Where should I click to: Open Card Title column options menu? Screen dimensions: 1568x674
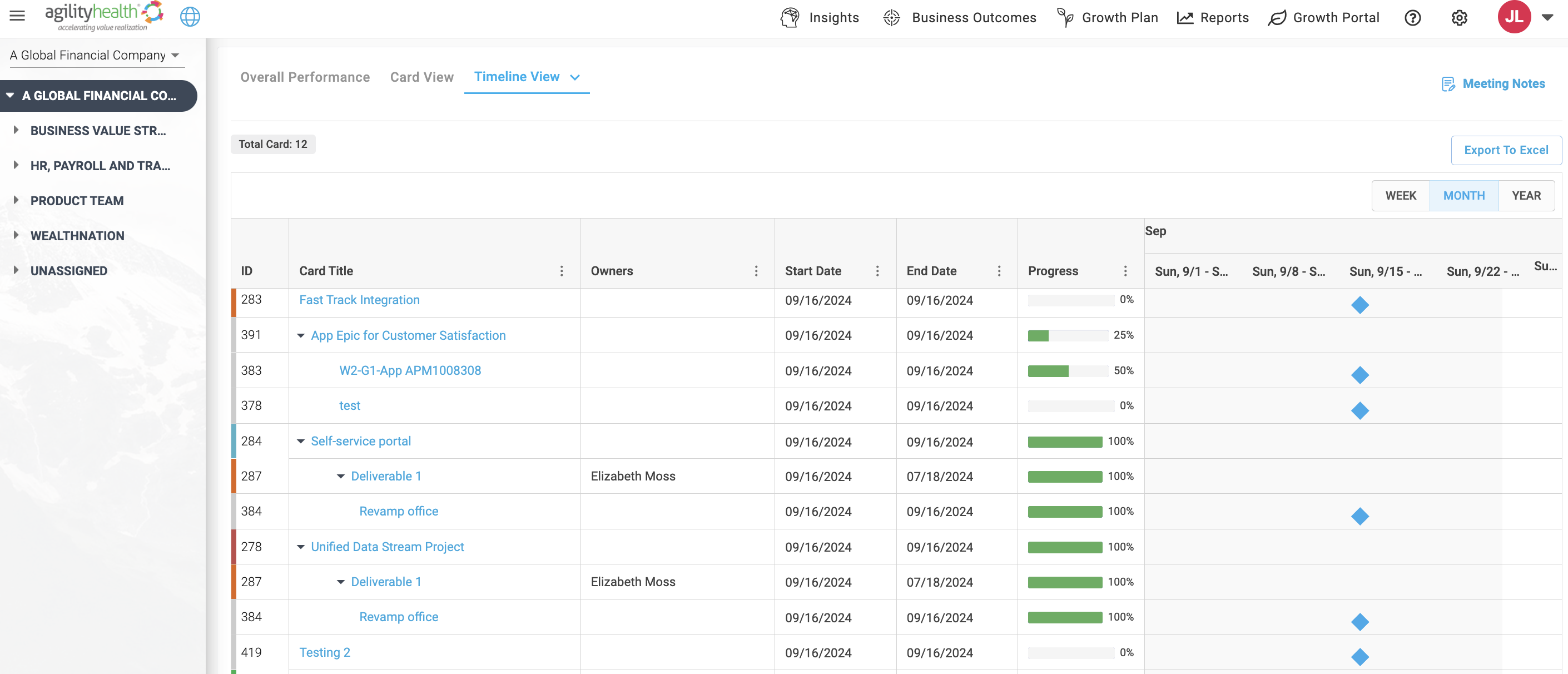[x=561, y=271]
